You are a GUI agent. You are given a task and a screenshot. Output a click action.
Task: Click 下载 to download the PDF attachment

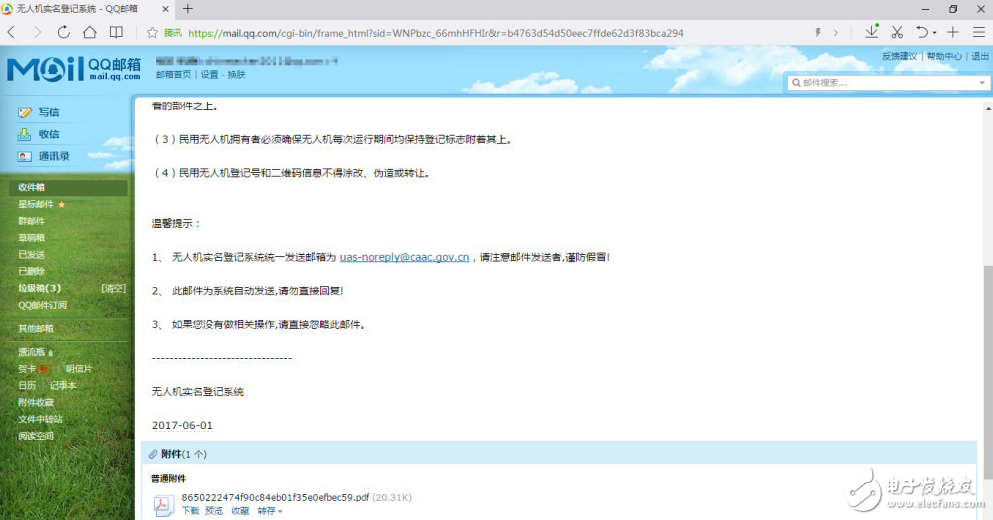point(190,511)
